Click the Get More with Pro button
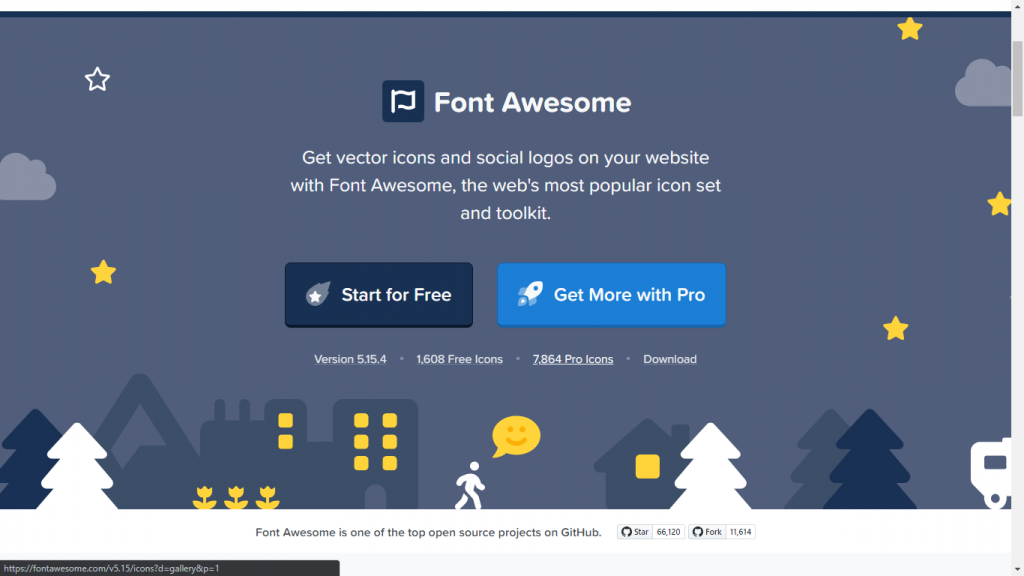The image size is (1024, 576). click(611, 295)
